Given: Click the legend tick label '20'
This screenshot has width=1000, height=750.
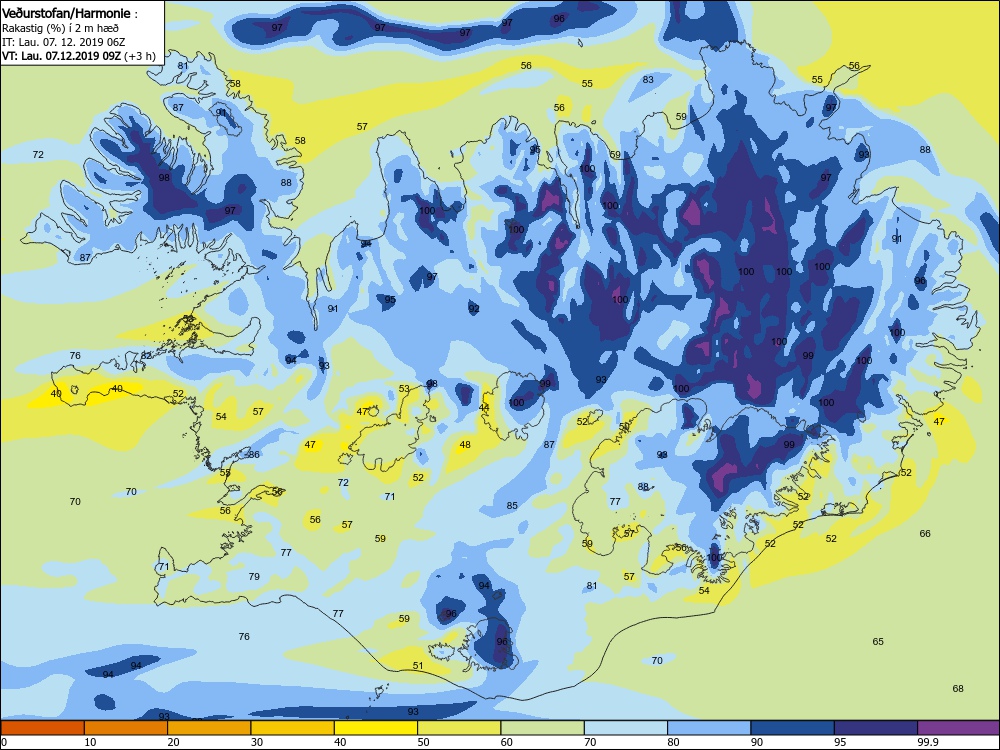Looking at the screenshot, I should [174, 742].
